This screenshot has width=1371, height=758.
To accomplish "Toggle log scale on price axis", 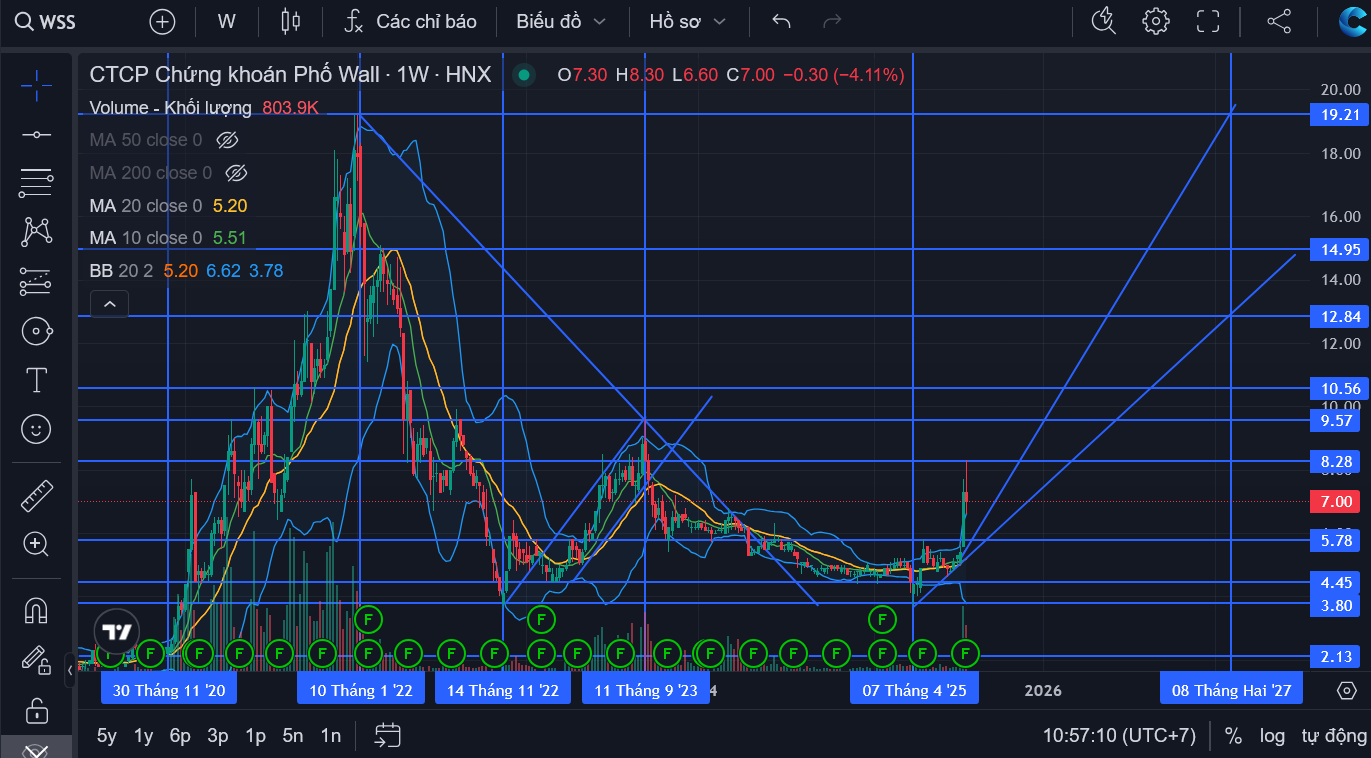I will (1272, 736).
